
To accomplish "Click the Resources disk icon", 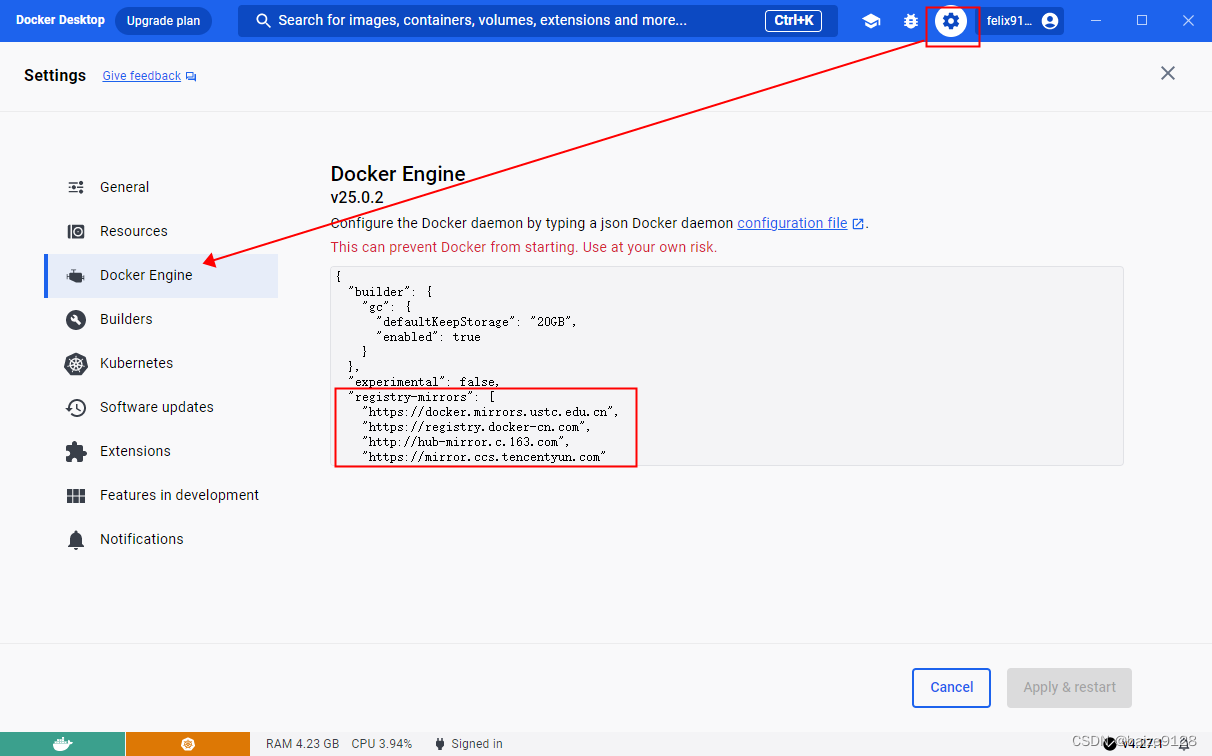I will [x=76, y=231].
